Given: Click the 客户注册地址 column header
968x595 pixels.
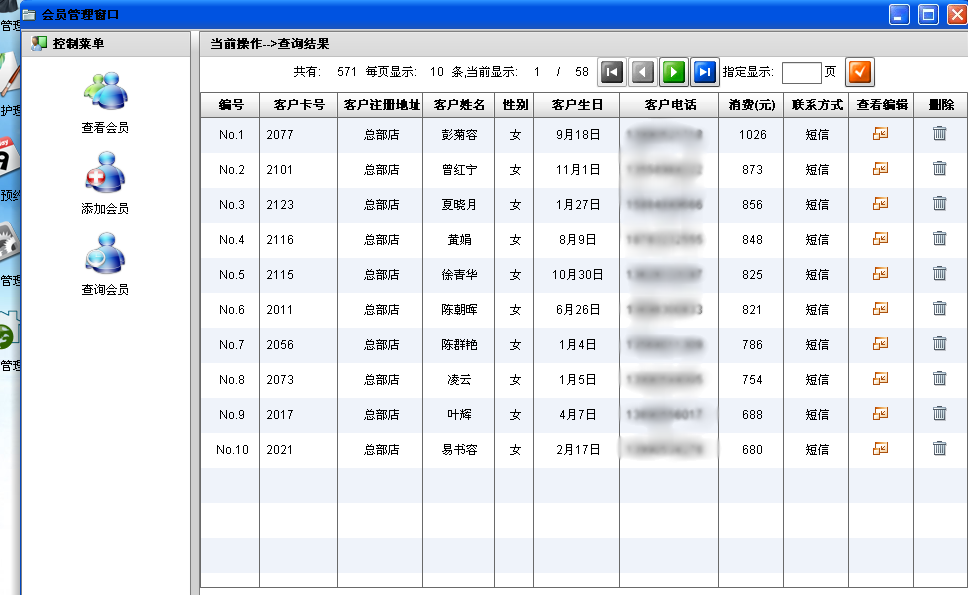Looking at the screenshot, I should pyautogui.click(x=381, y=105).
